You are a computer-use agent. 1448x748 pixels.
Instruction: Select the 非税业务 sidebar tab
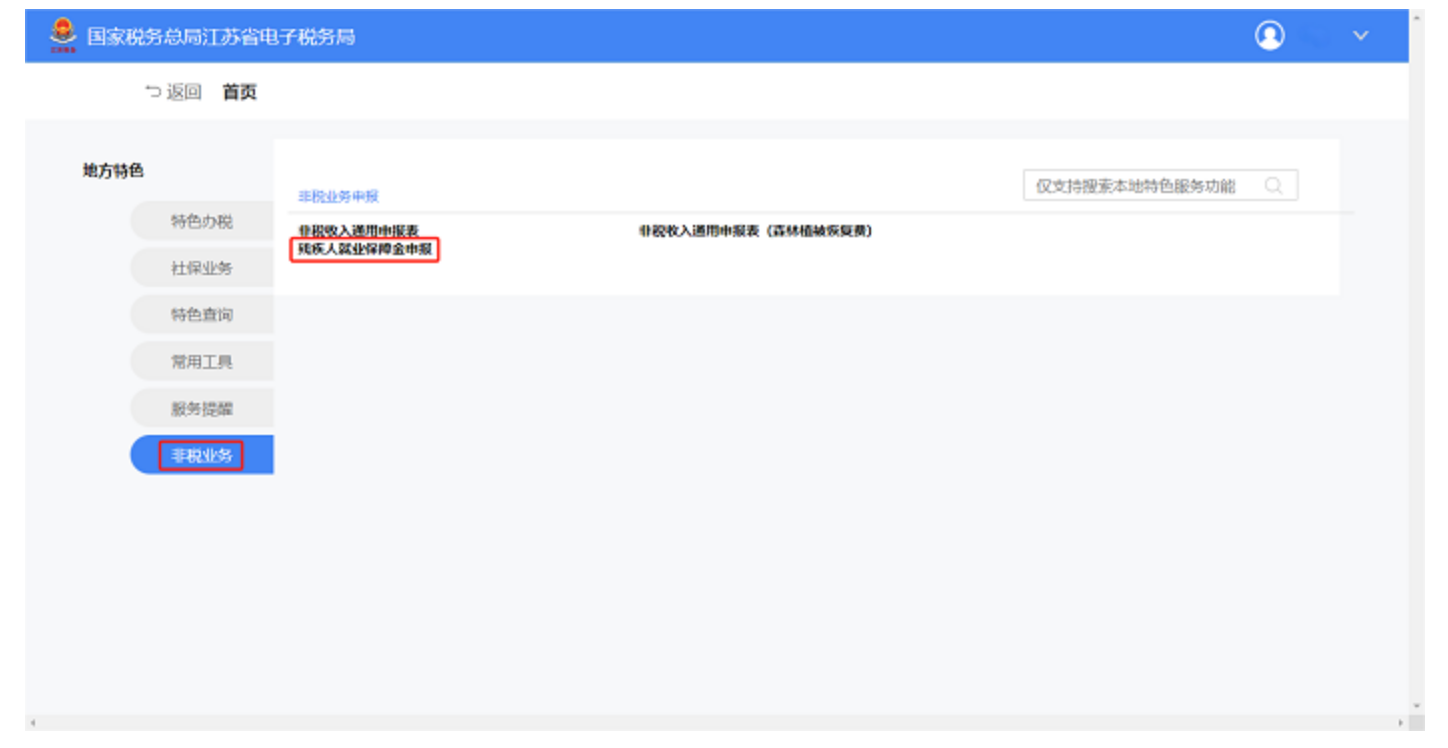coord(202,456)
